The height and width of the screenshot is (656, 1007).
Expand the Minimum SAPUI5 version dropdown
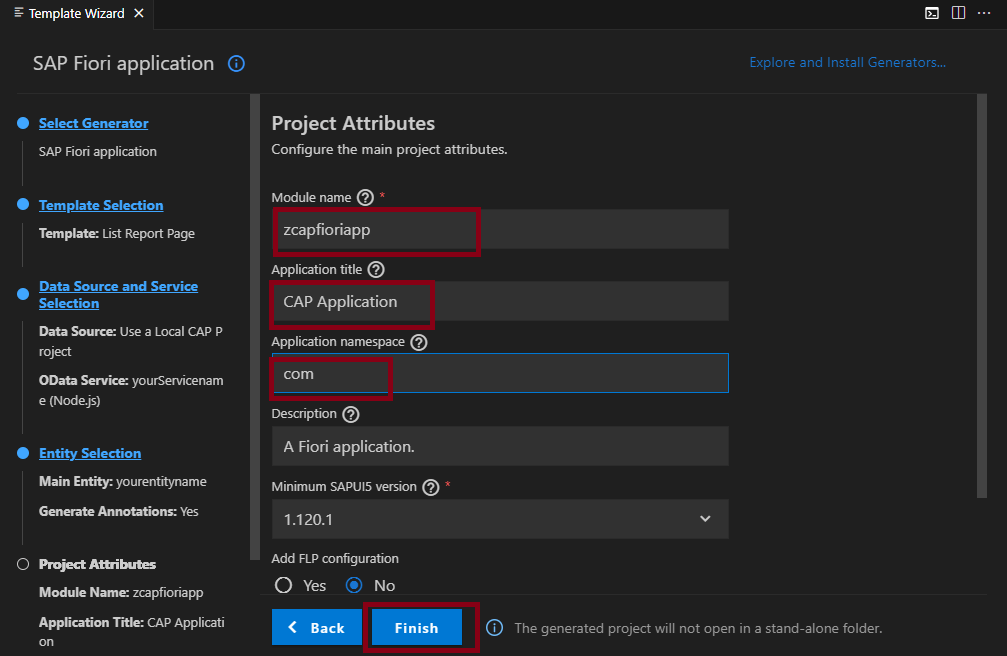pyautogui.click(x=500, y=519)
